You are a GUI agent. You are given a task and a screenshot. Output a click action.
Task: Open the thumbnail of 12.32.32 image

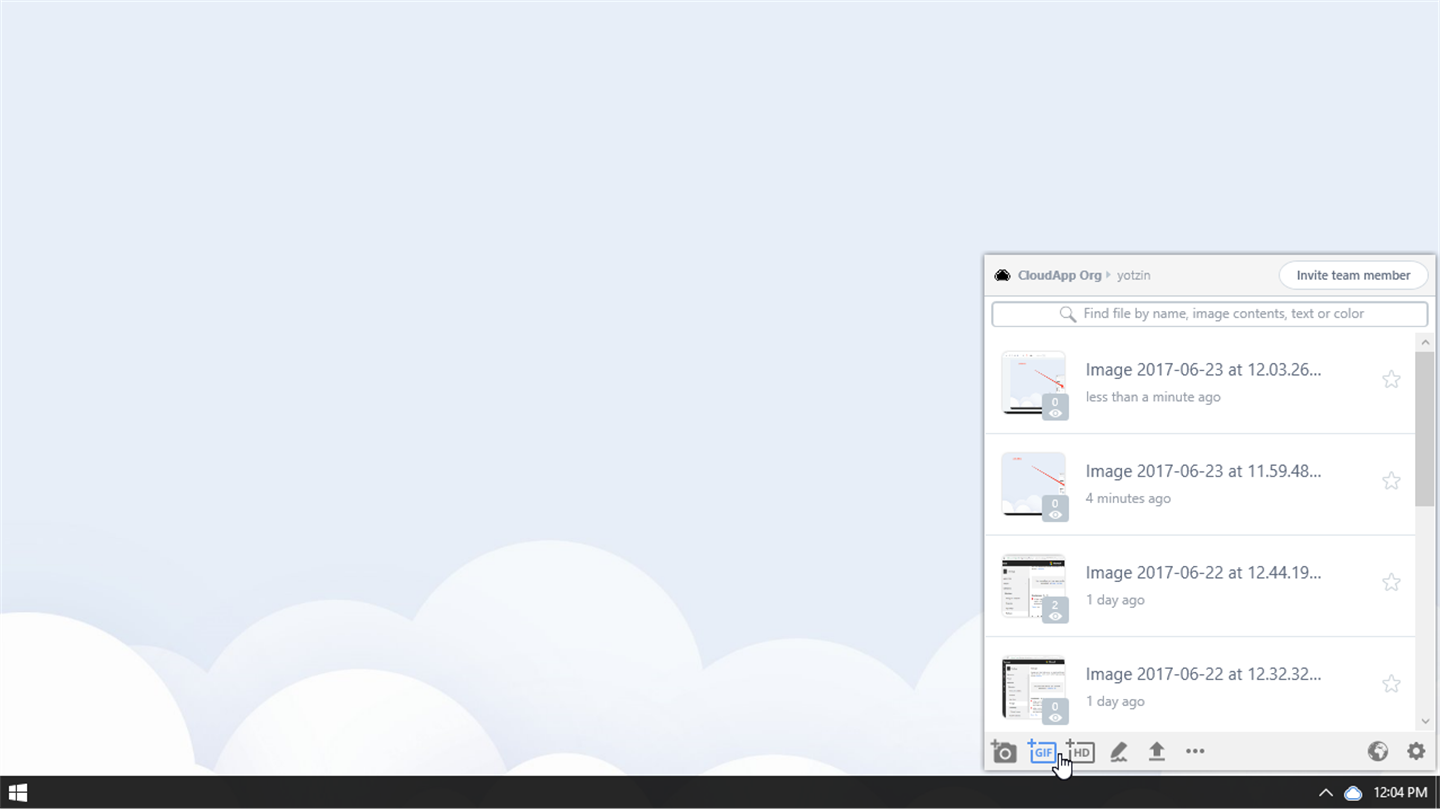point(1034,688)
